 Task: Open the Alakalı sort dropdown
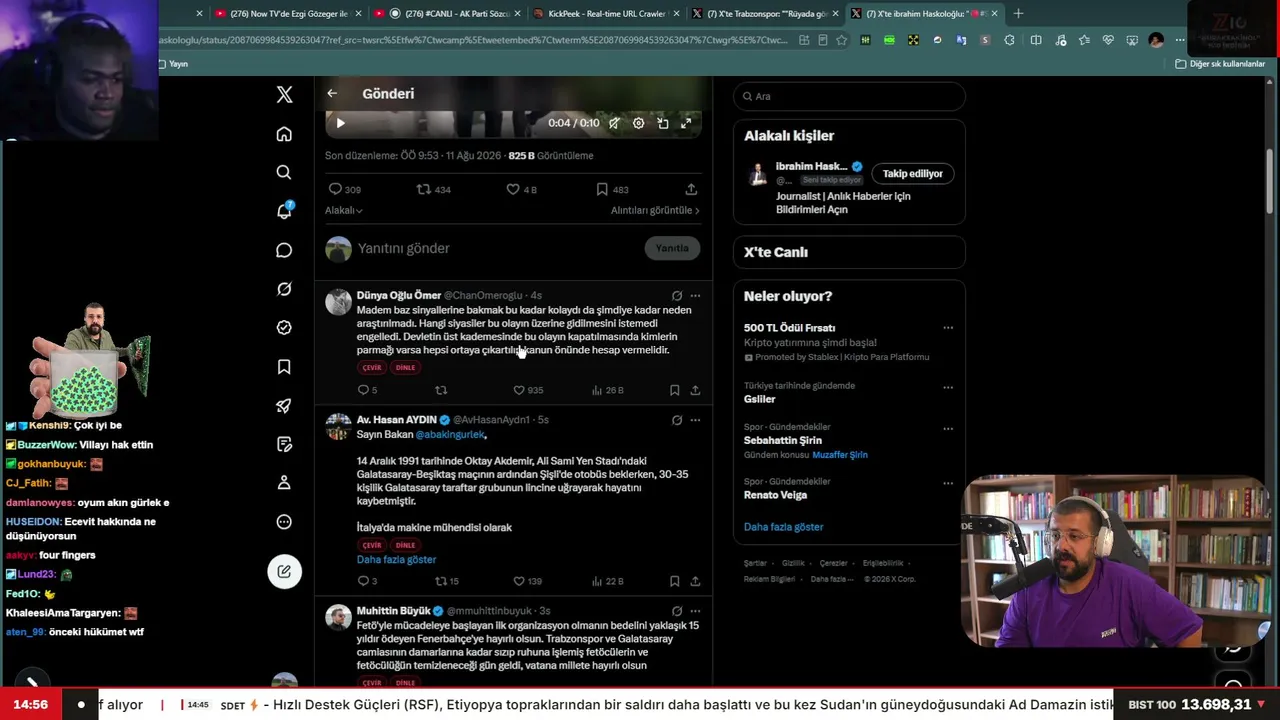point(344,211)
